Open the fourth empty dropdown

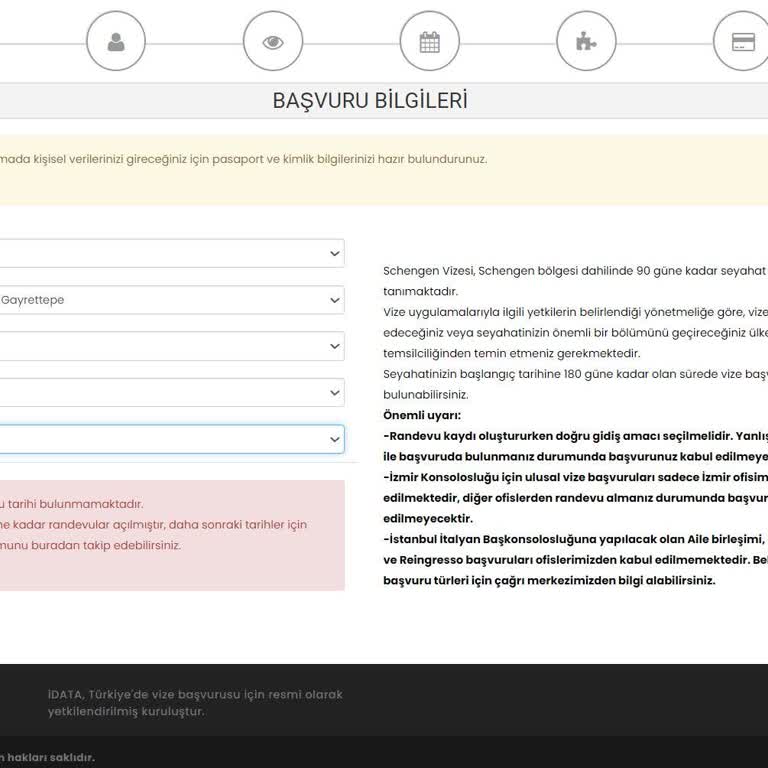point(171,392)
